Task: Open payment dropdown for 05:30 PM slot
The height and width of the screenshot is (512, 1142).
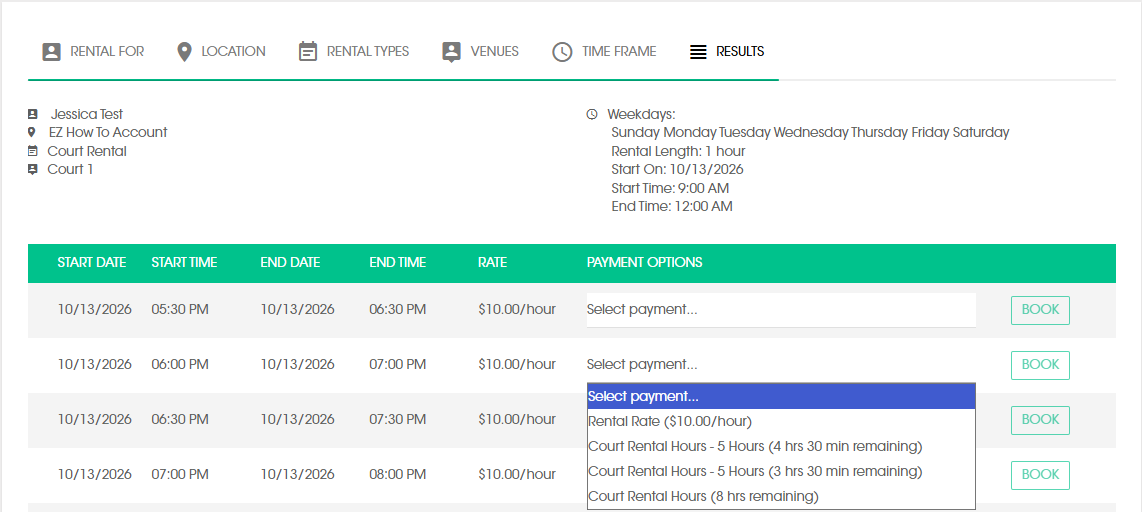Action: click(781, 310)
